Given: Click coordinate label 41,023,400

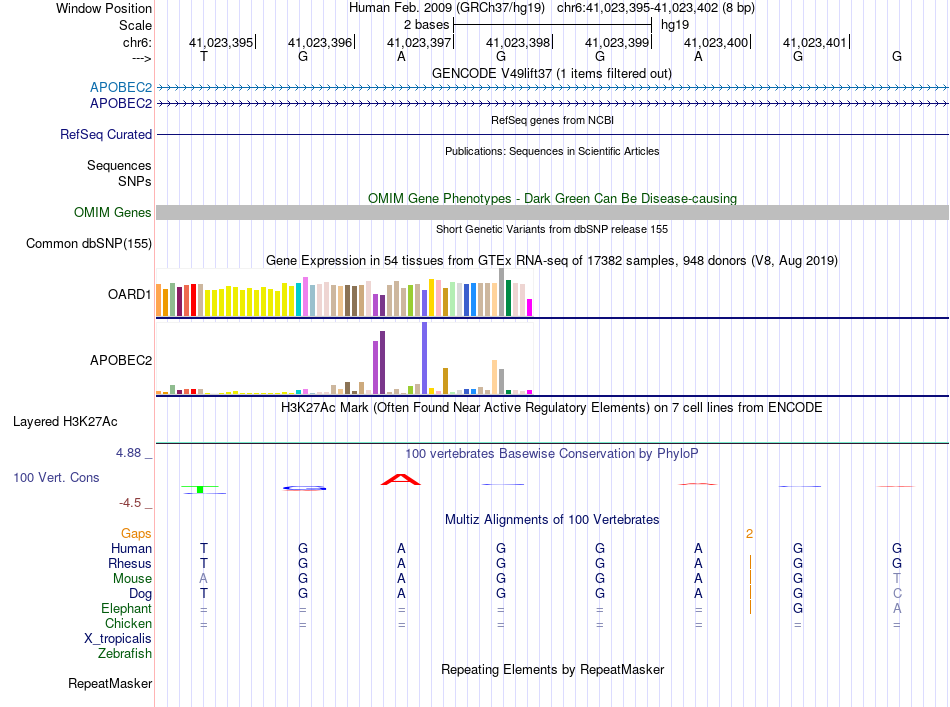Looking at the screenshot, I should coord(716,42).
